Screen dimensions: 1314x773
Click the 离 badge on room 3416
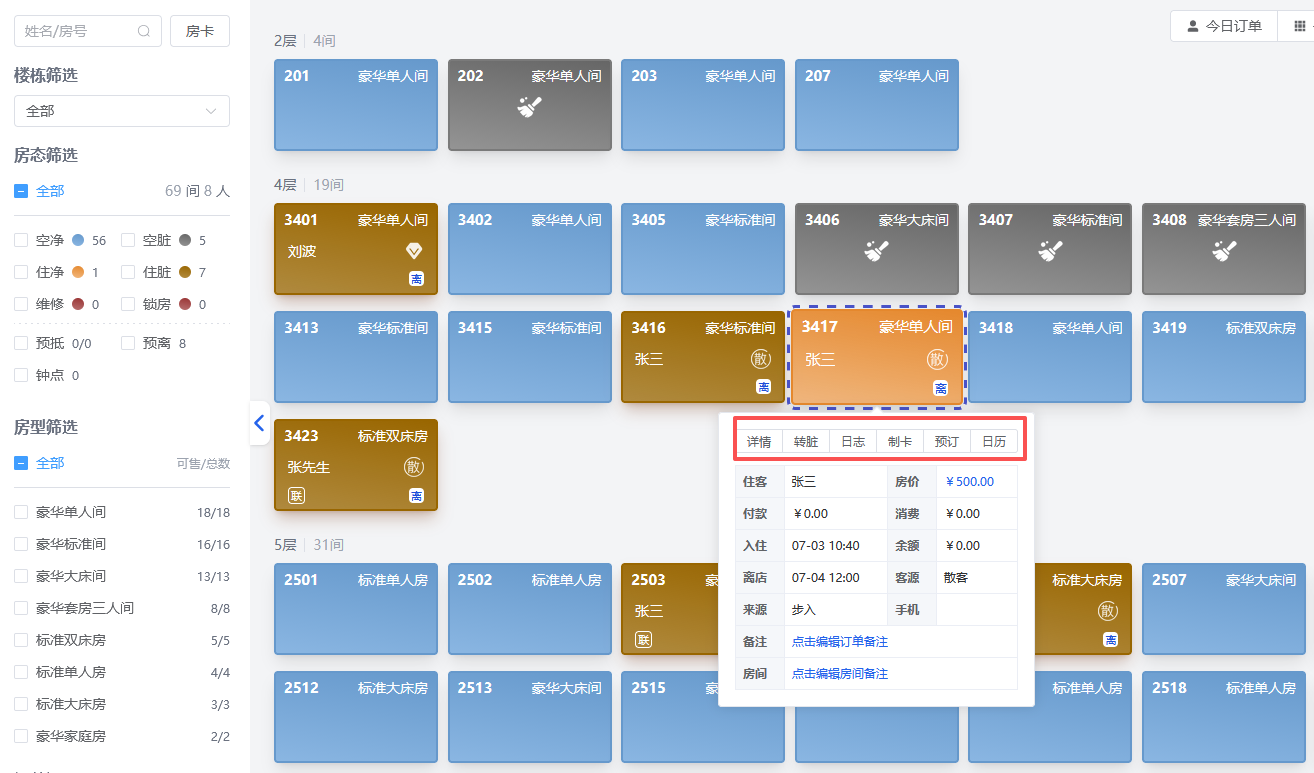tap(764, 387)
